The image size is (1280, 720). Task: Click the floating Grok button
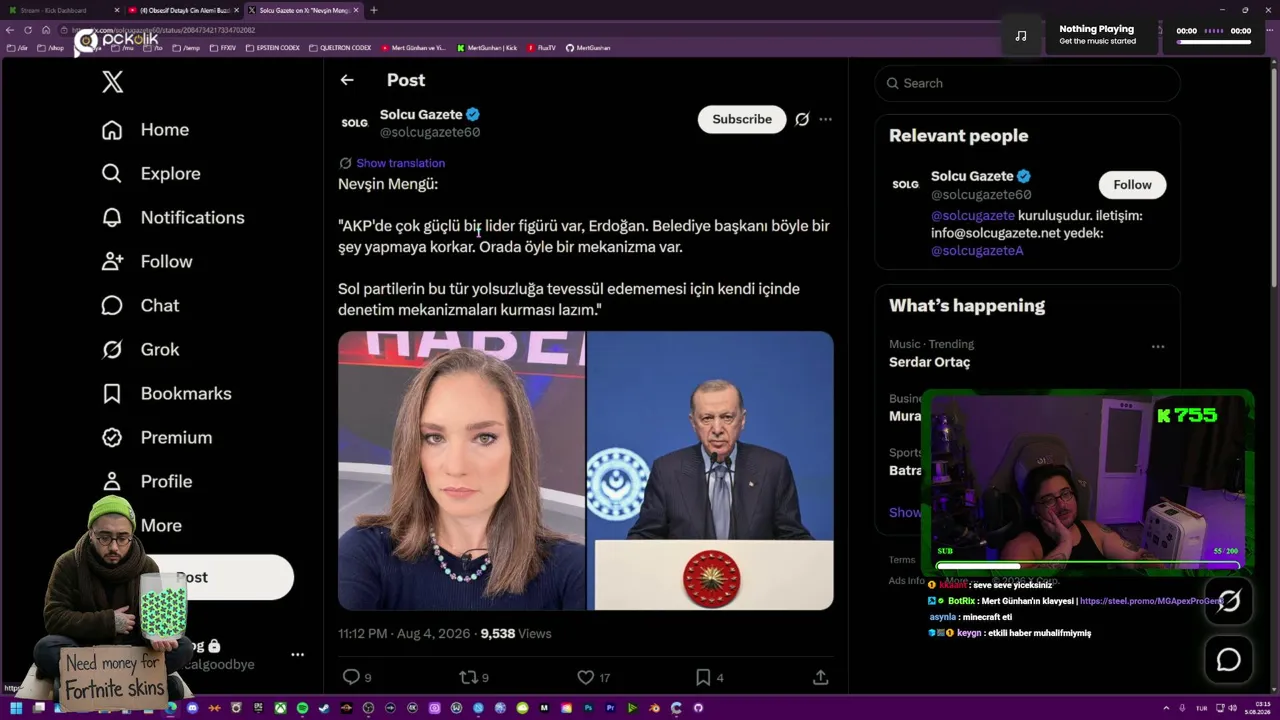[1228, 601]
